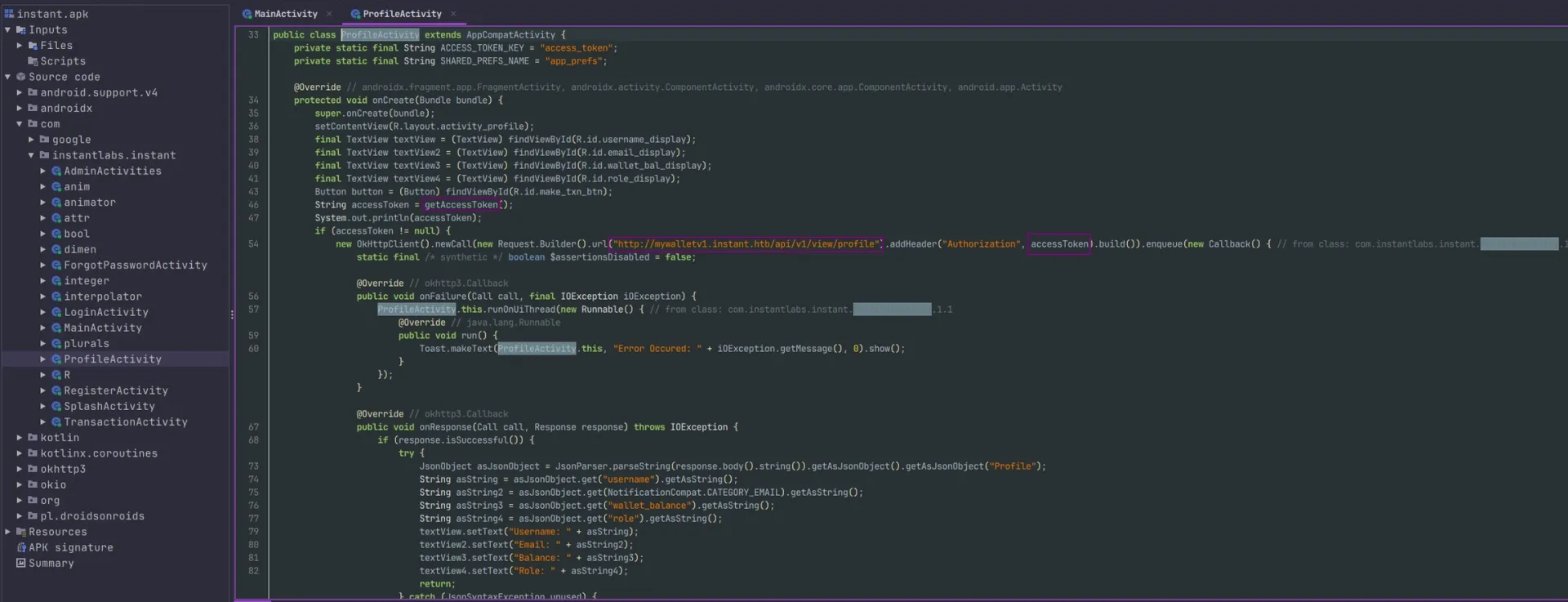Select MainActivity in the source tree

click(103, 328)
